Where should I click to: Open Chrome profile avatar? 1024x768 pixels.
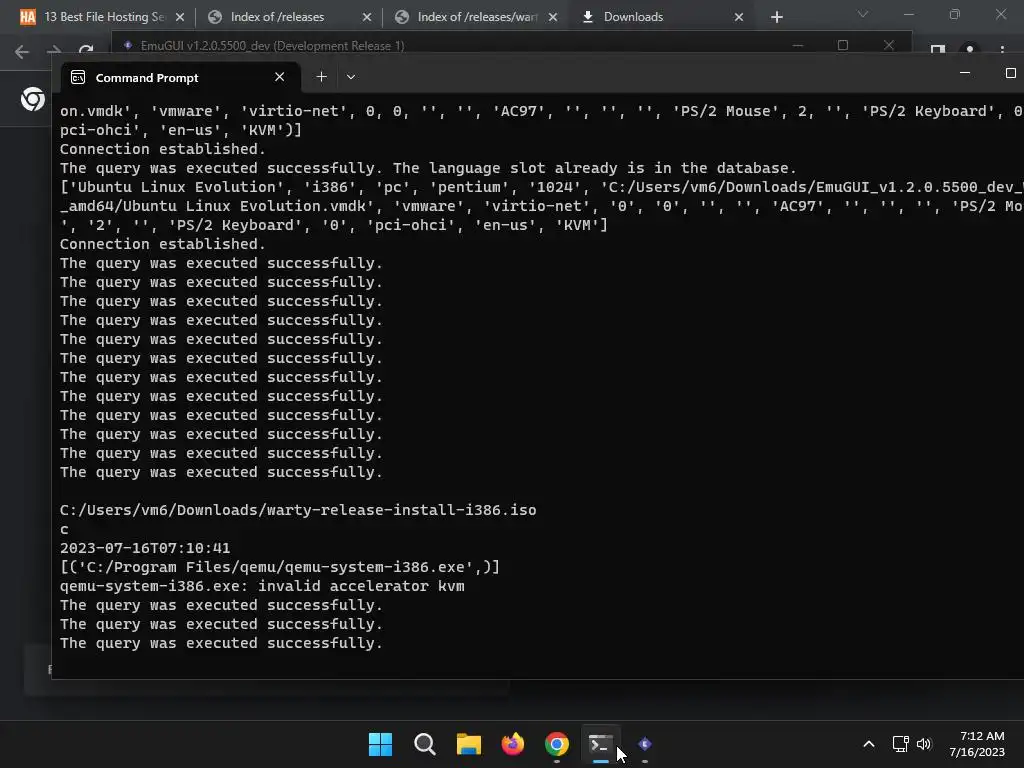970,50
